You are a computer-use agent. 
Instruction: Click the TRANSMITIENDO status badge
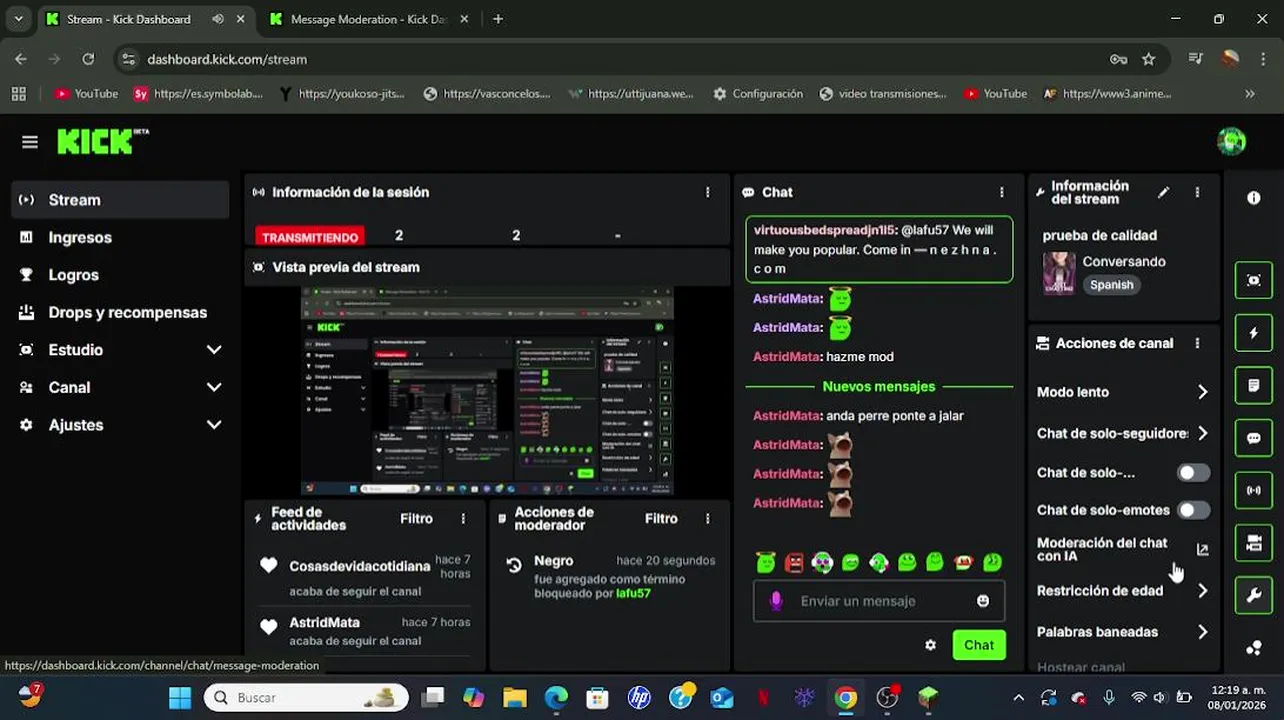pyautogui.click(x=310, y=237)
